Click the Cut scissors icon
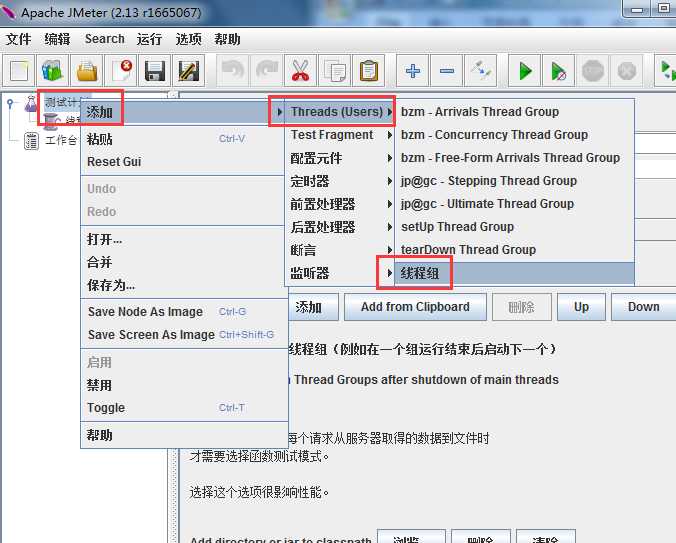 (300, 71)
